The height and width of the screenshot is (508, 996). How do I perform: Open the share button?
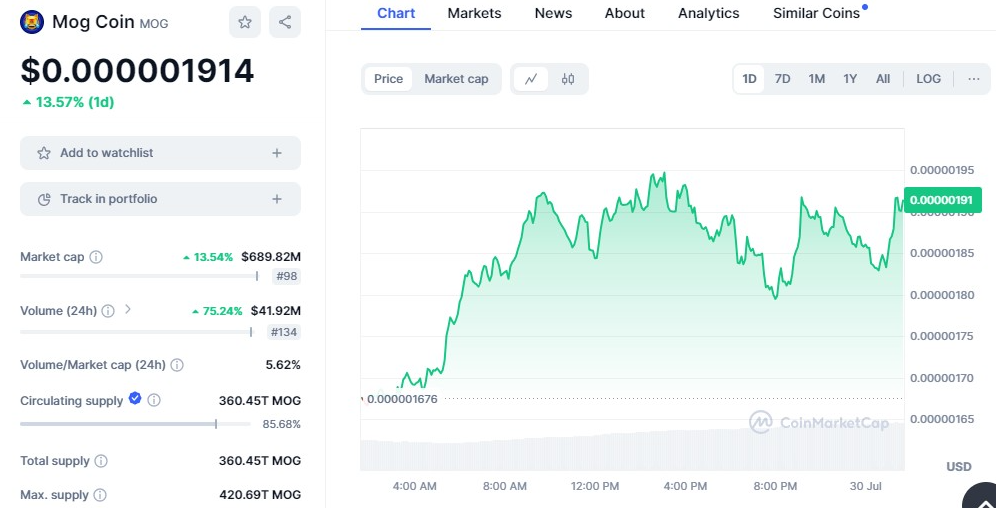[285, 22]
